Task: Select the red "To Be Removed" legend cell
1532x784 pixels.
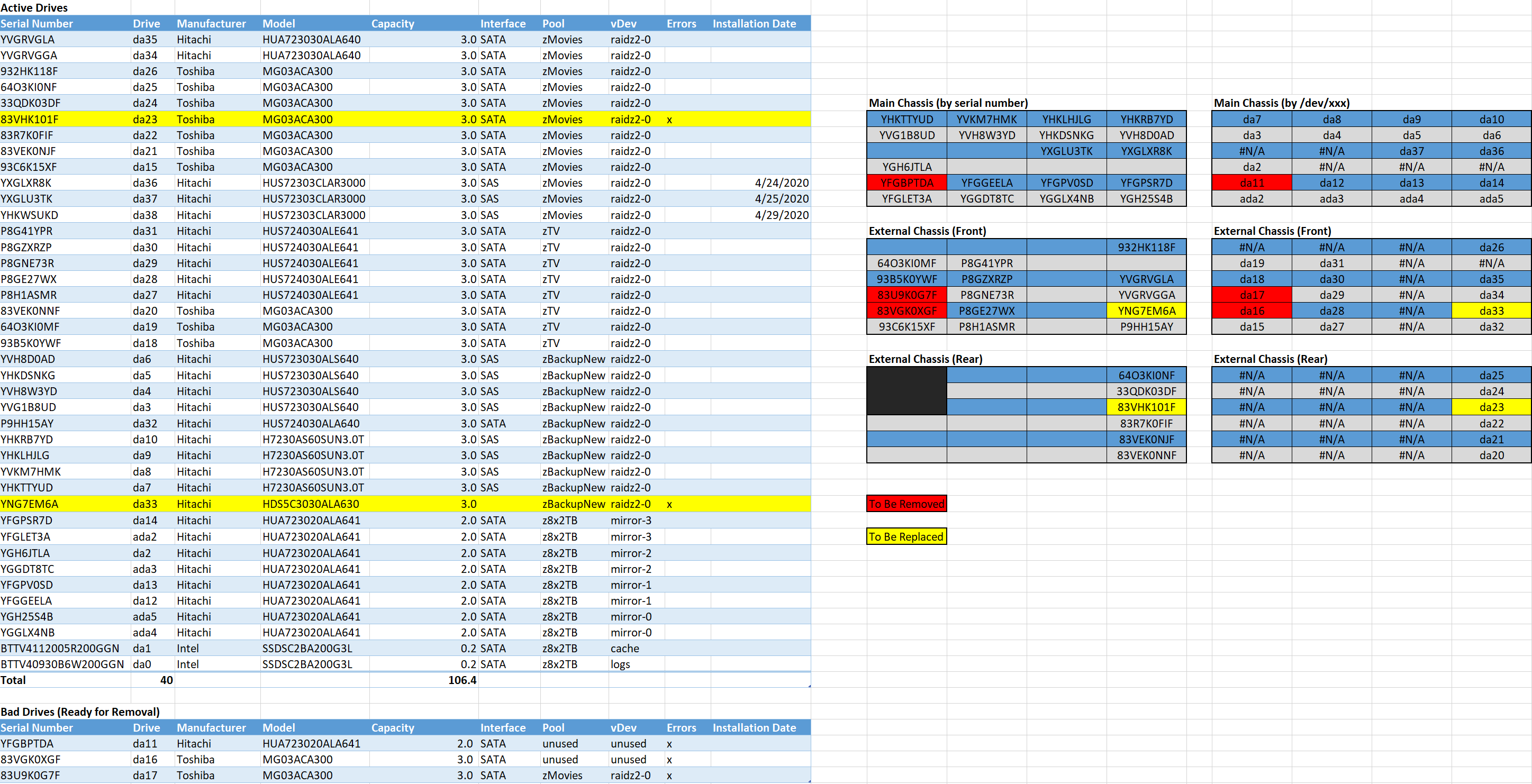Action: [x=906, y=504]
